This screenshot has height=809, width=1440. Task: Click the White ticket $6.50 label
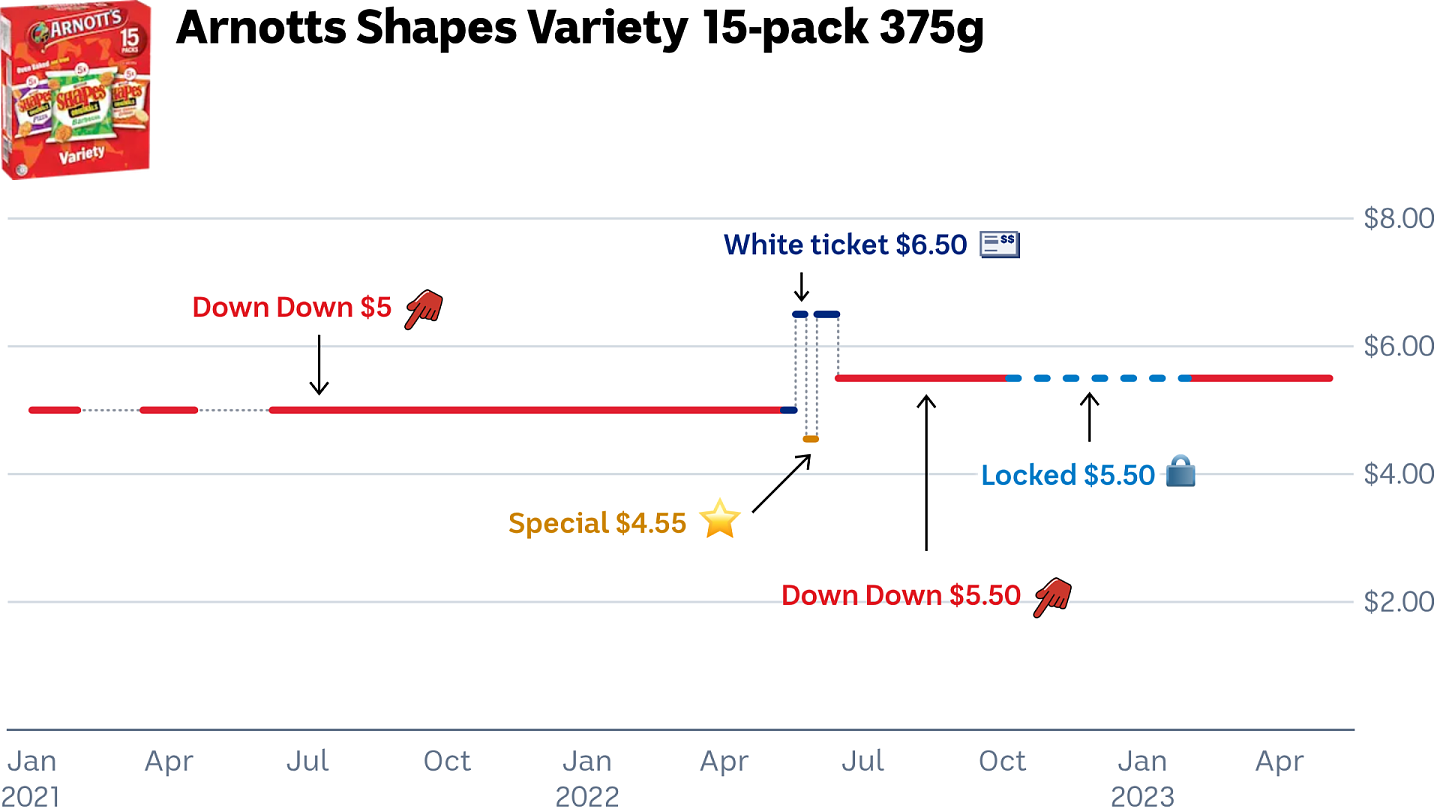(846, 245)
